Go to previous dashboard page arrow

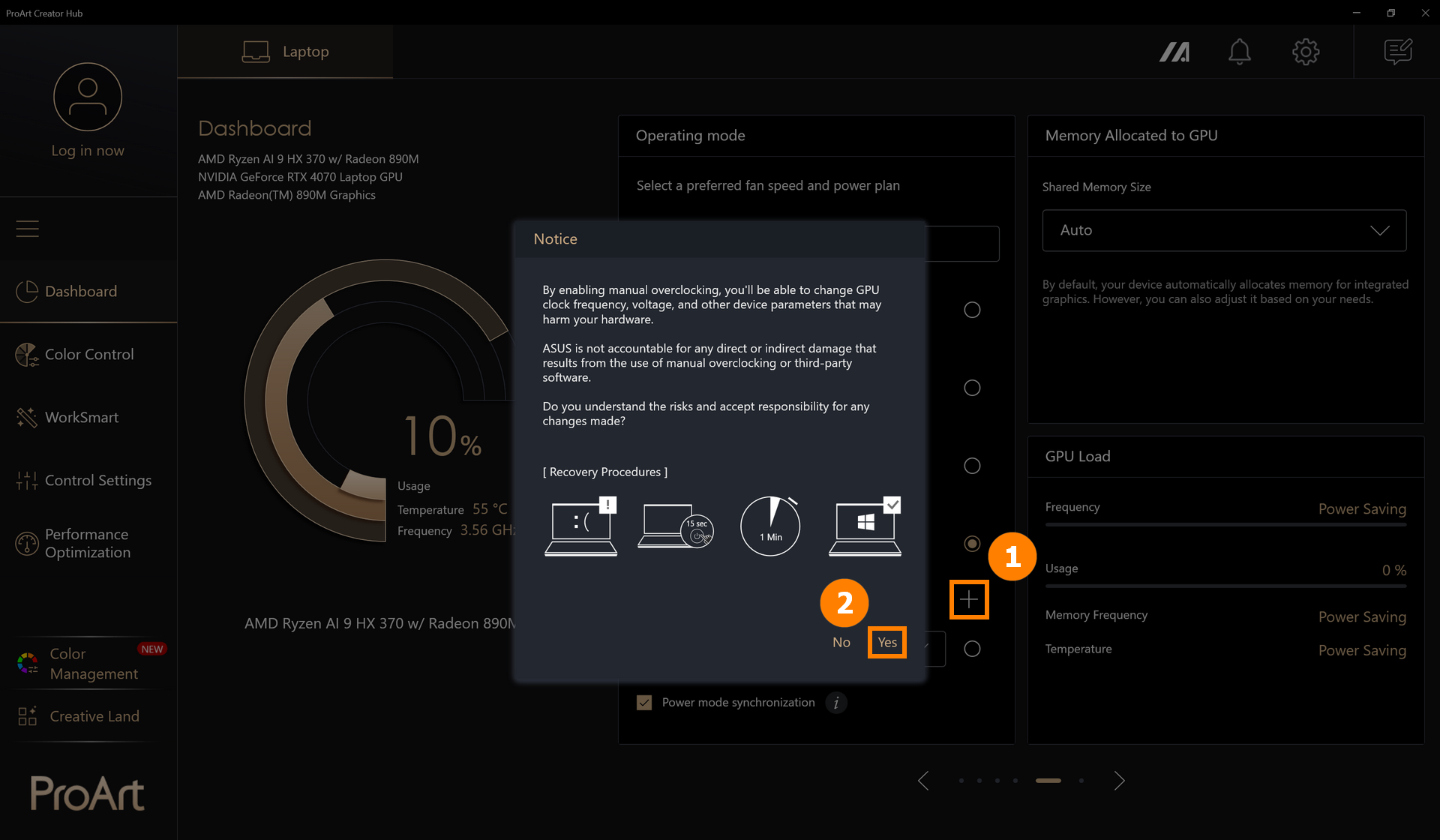click(x=923, y=781)
